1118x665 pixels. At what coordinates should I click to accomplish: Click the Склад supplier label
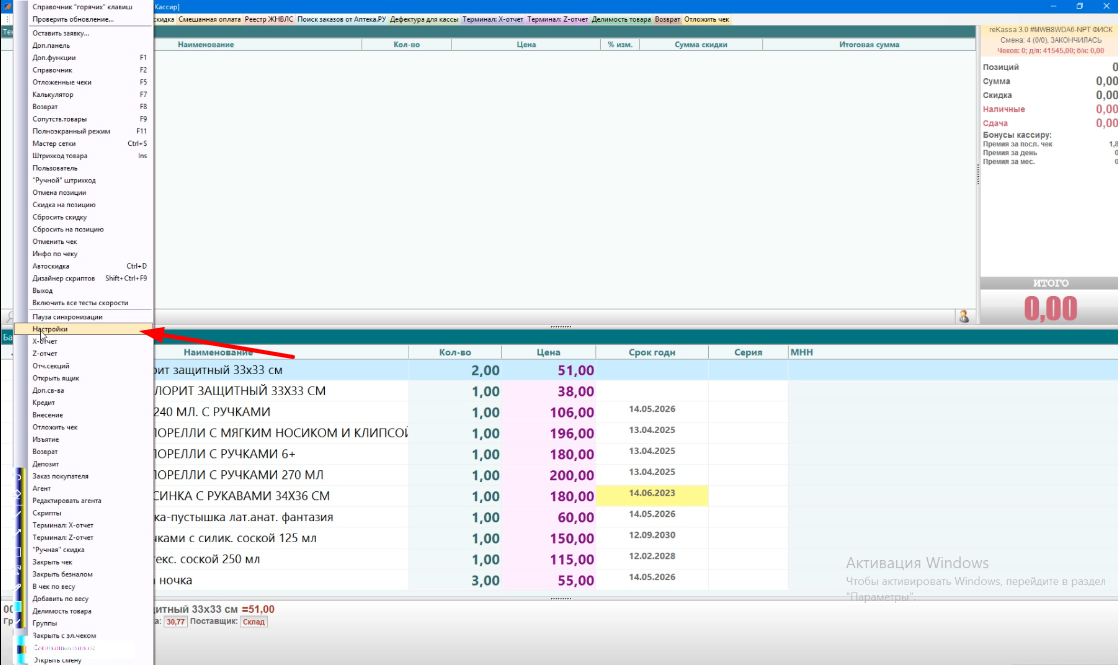(254, 622)
